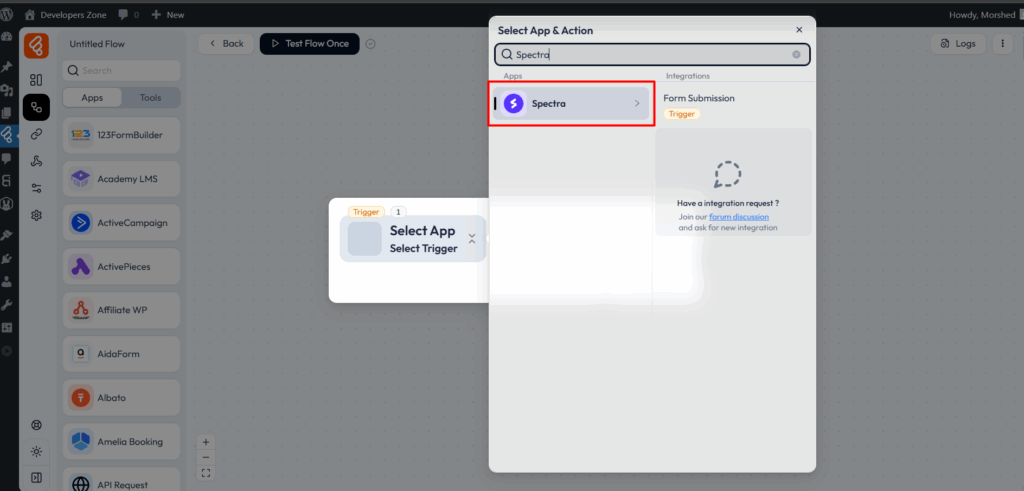Open the Flows icon in sidebar
The width and height of the screenshot is (1024, 491).
[36, 107]
